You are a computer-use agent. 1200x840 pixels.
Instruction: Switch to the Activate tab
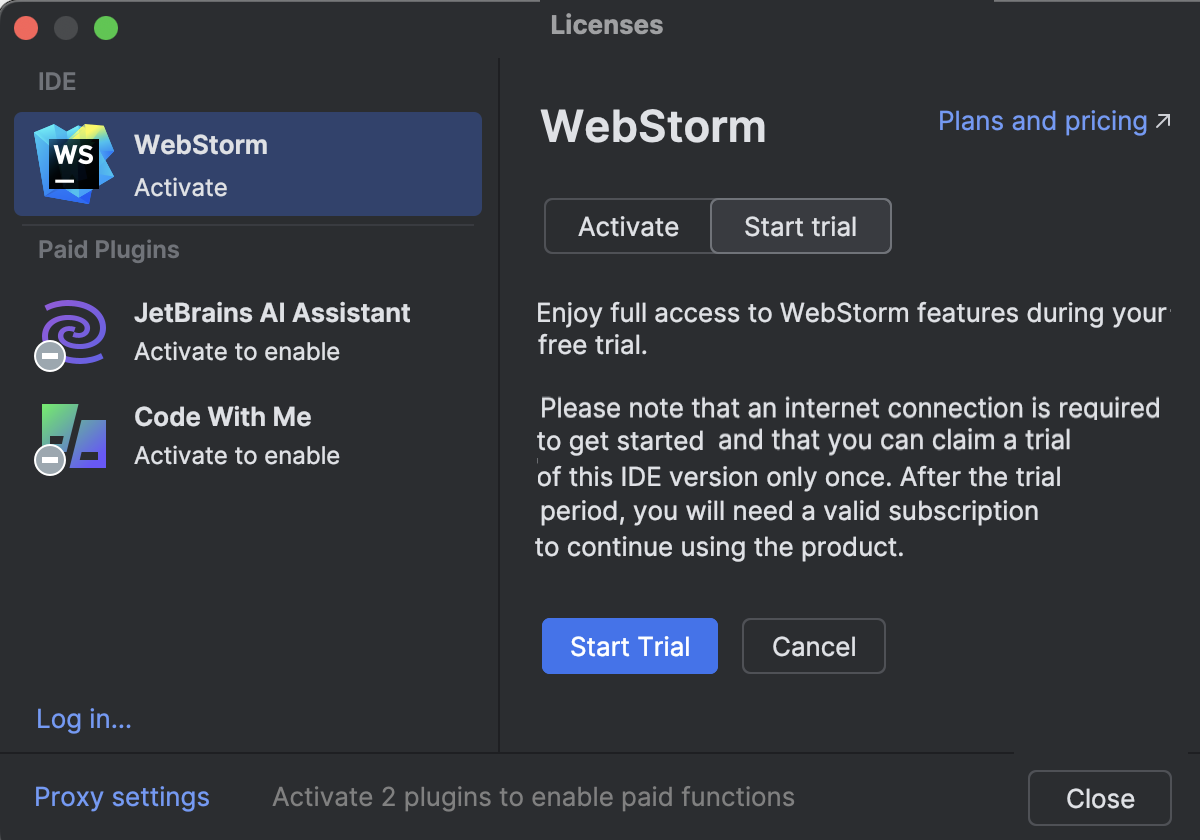(627, 226)
